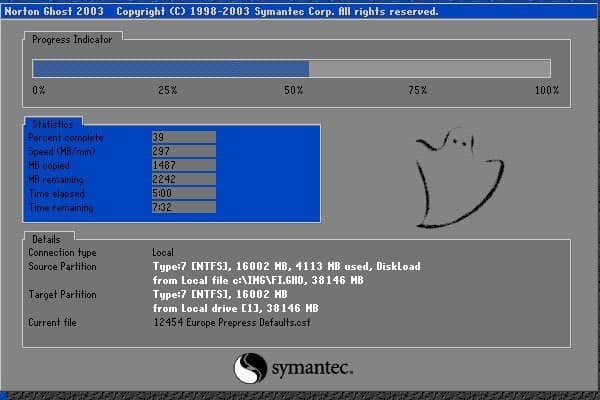Select the Time elapsed value field
This screenshot has width=600, height=400.
pos(182,193)
